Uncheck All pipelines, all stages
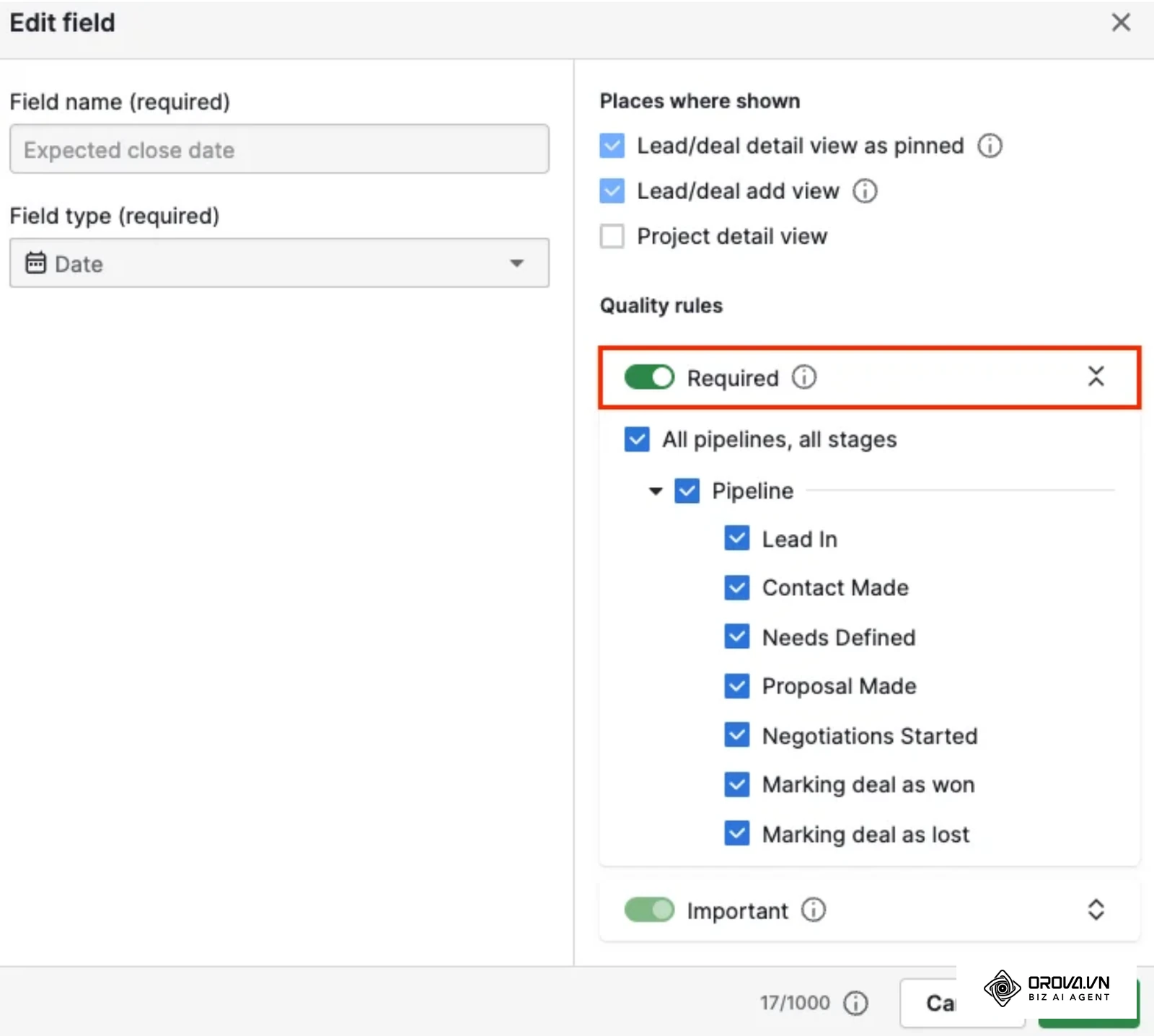 coord(637,439)
